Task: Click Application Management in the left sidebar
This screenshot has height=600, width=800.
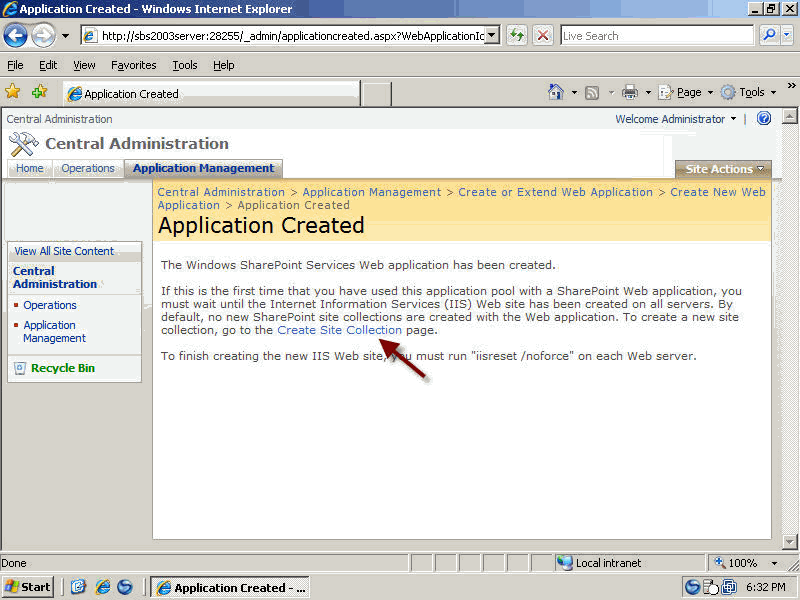Action: tap(54, 332)
